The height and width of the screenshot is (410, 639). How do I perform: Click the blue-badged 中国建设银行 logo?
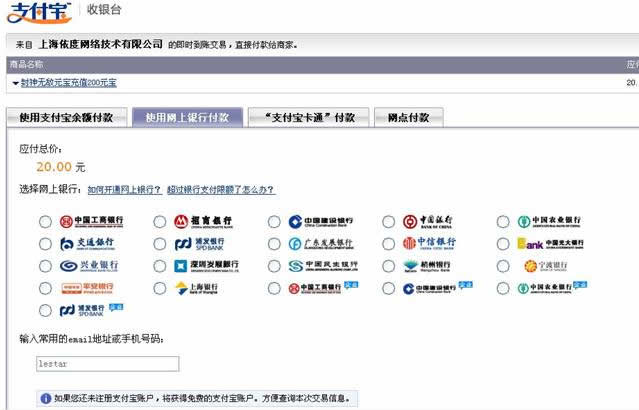438,287
